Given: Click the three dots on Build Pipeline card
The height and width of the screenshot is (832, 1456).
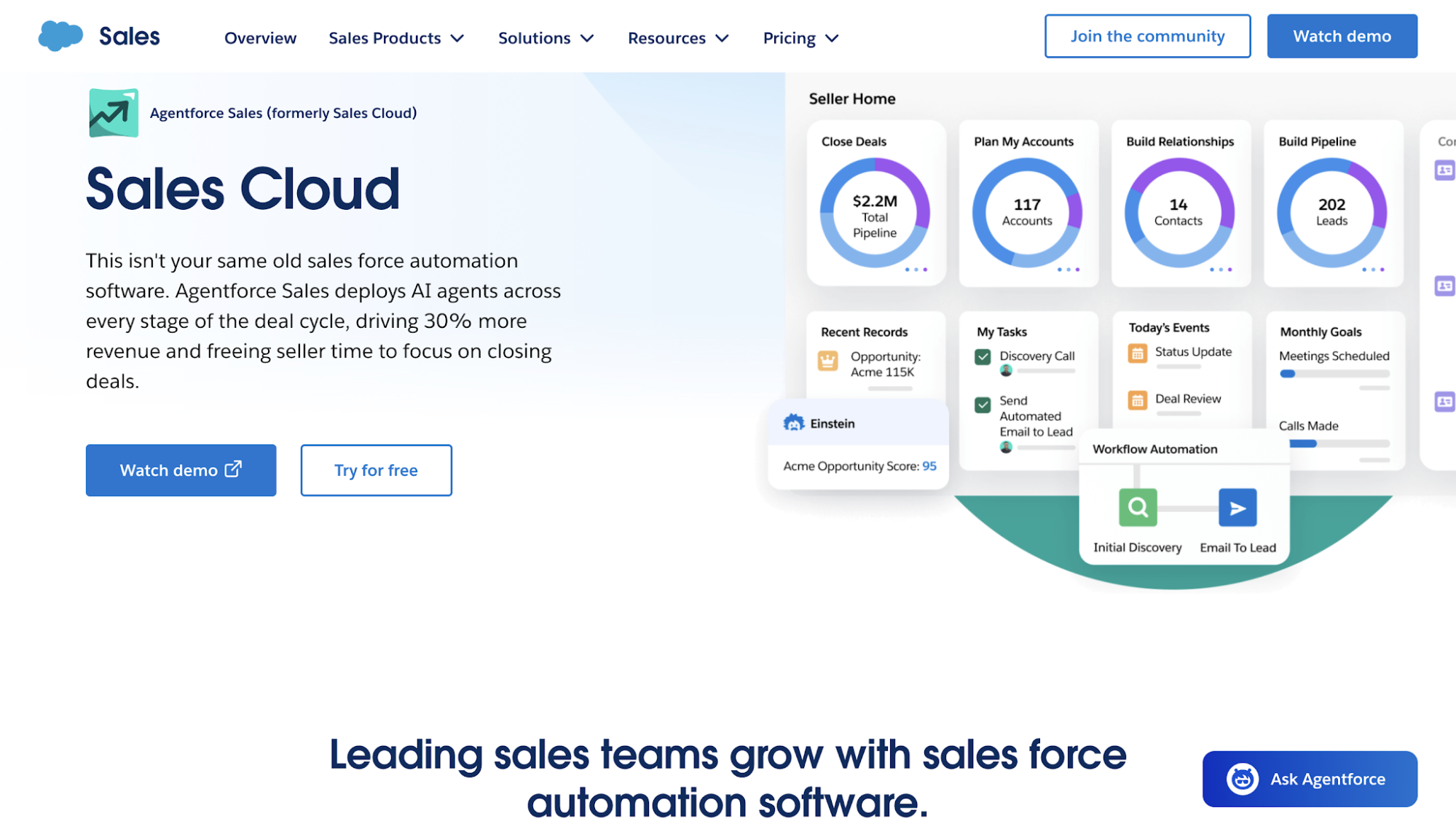Looking at the screenshot, I should click(x=1373, y=270).
